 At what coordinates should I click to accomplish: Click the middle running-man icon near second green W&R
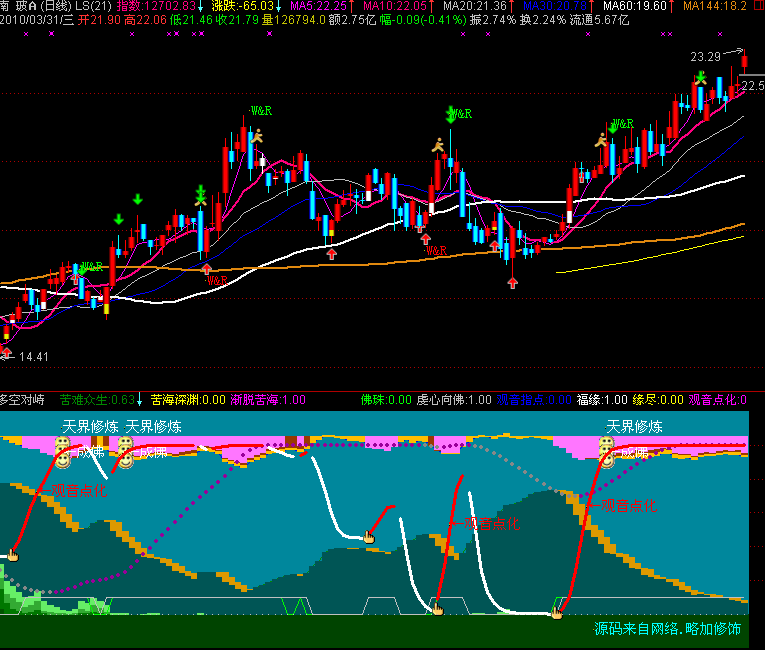438,145
